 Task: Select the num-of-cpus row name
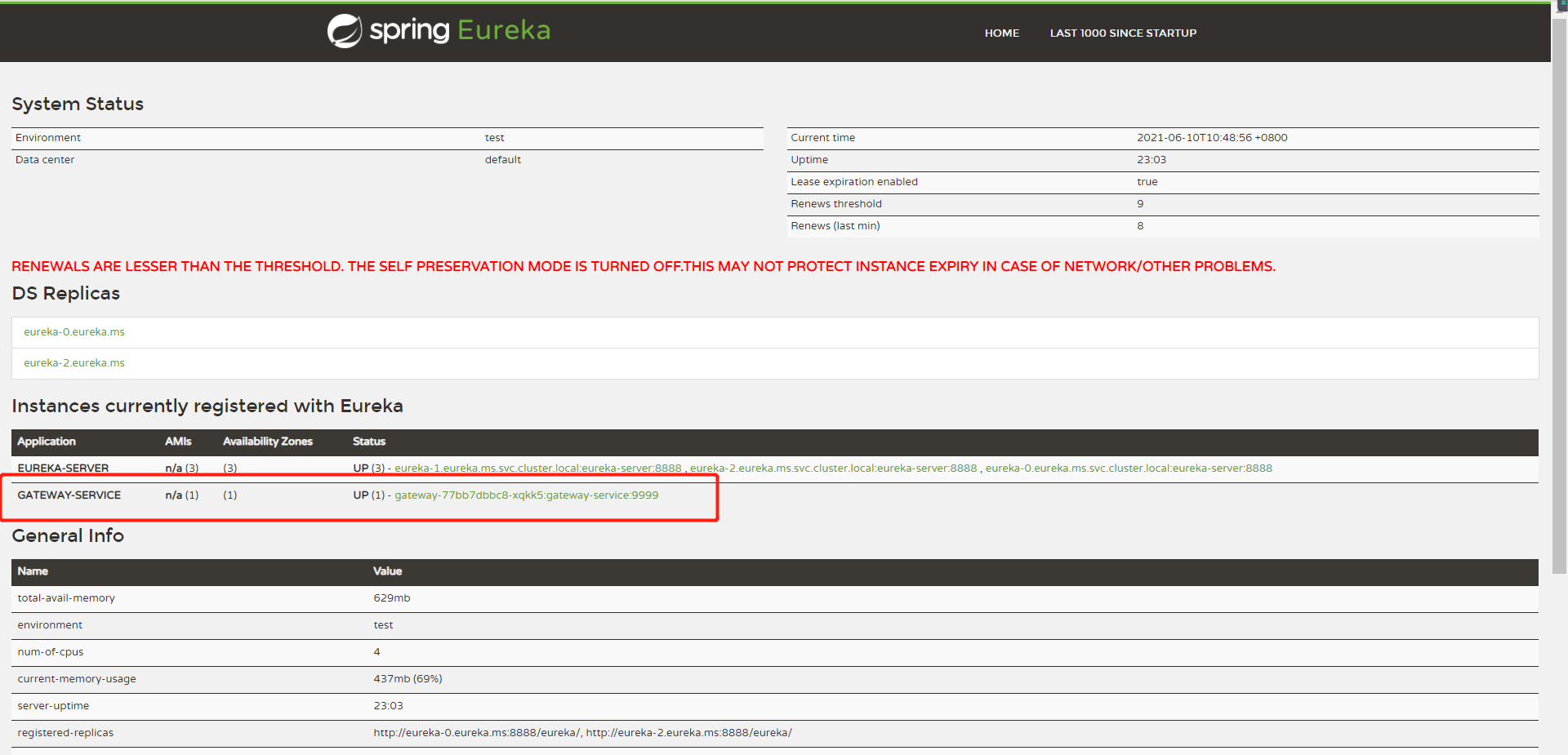(51, 652)
